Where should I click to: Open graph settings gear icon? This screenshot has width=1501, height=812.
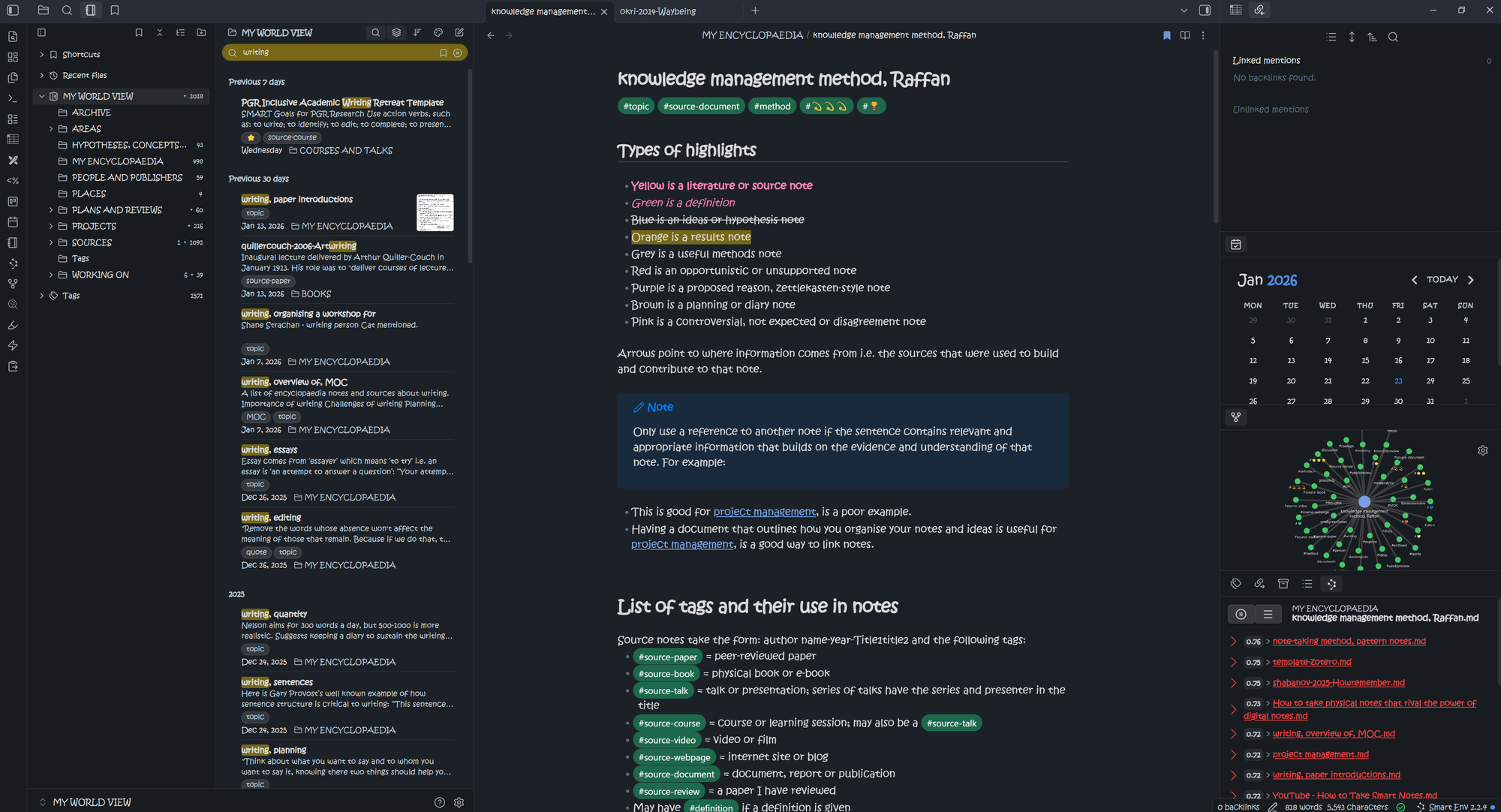[1482, 450]
